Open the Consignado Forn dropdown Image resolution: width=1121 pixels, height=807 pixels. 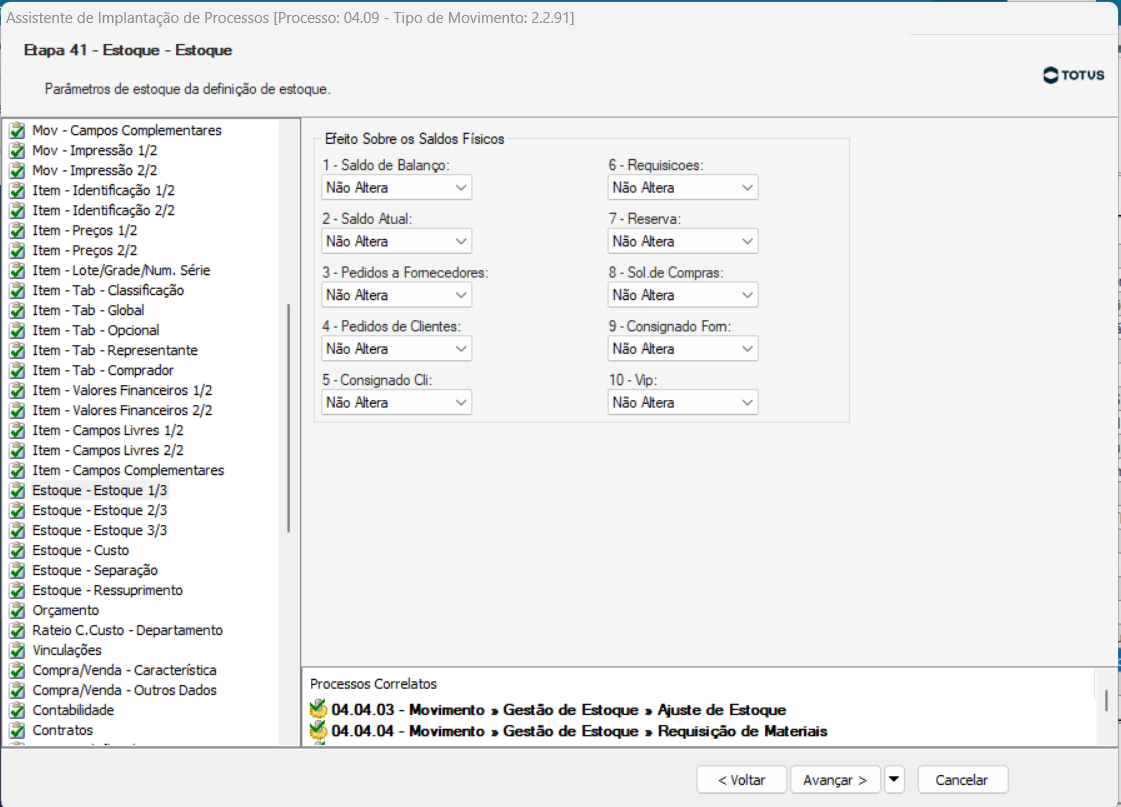[683, 349]
